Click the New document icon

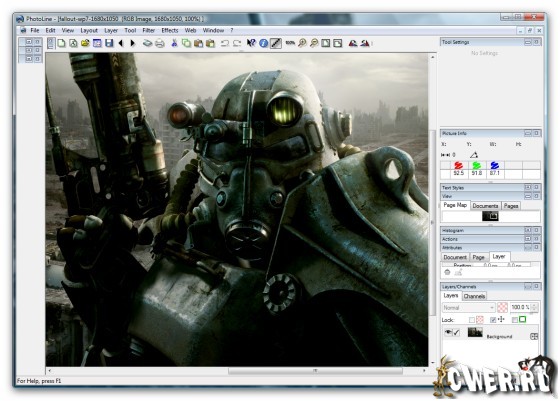[61, 43]
